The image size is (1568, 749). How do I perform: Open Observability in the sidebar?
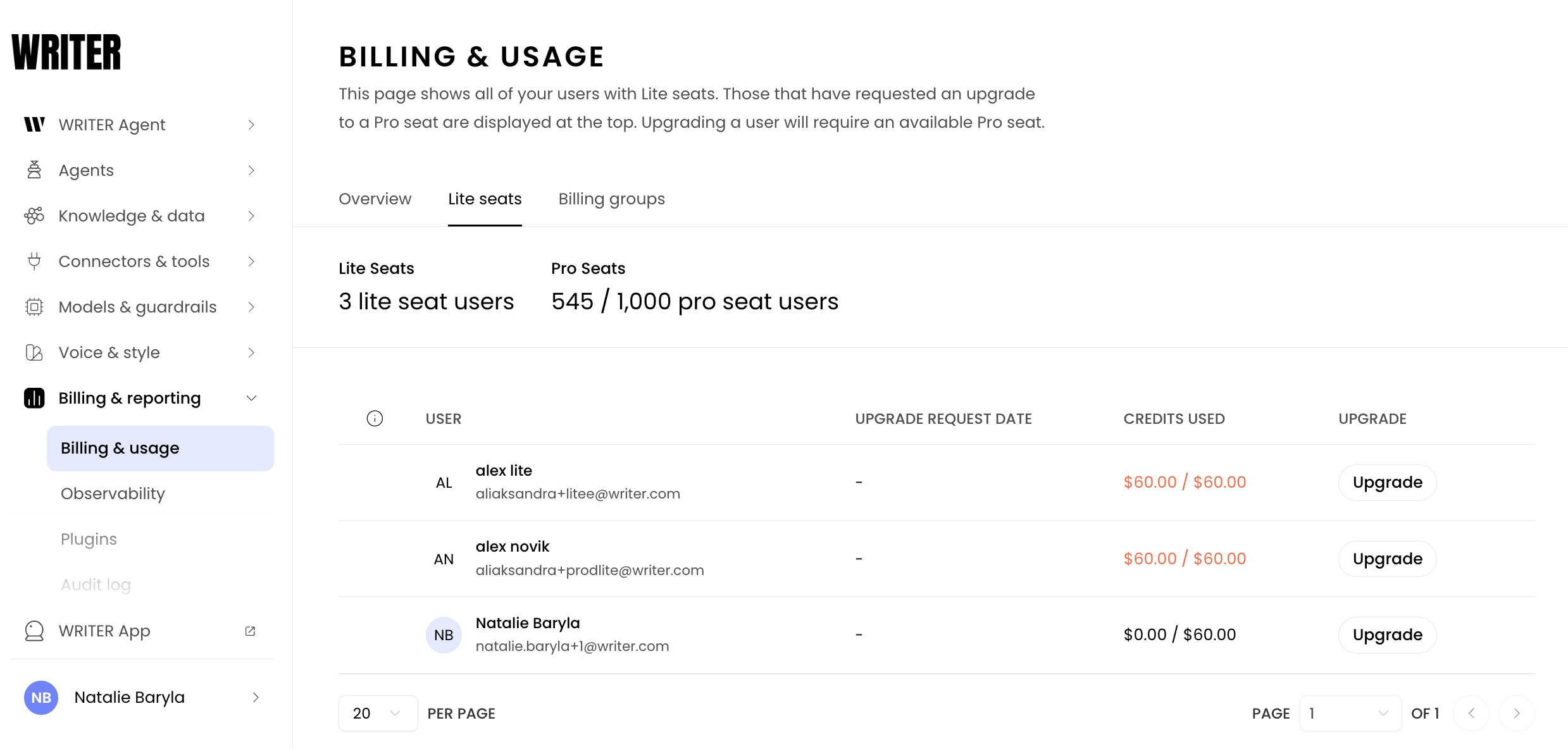pos(113,493)
